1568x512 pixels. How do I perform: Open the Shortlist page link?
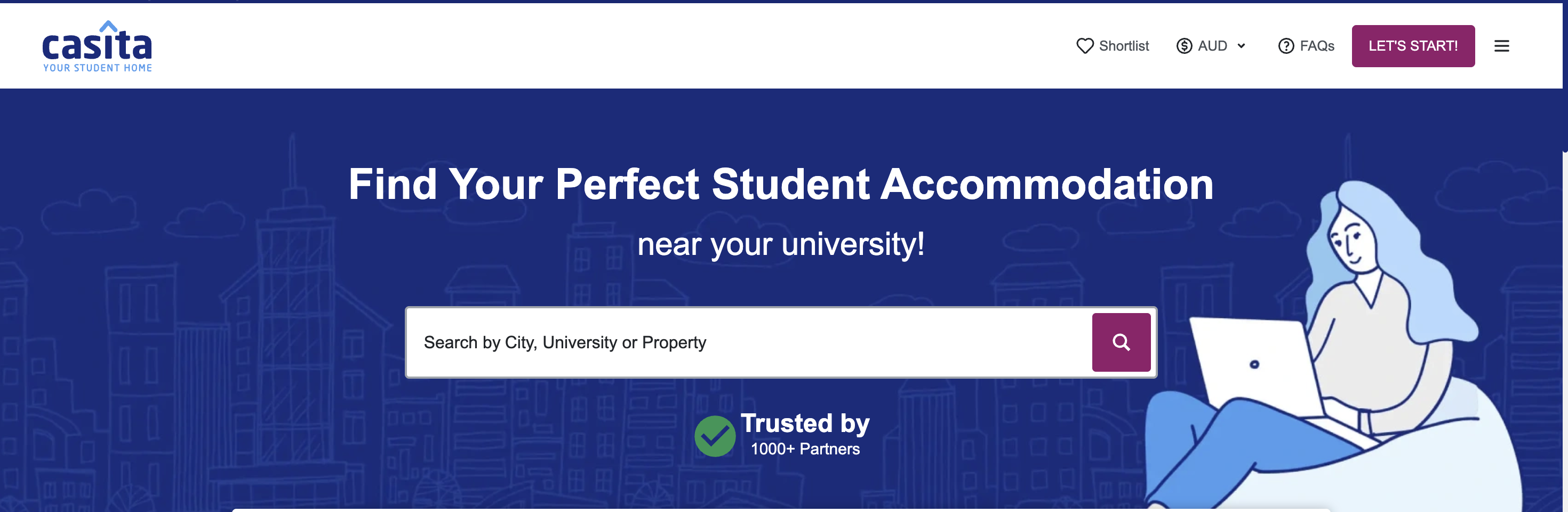(x=1124, y=46)
